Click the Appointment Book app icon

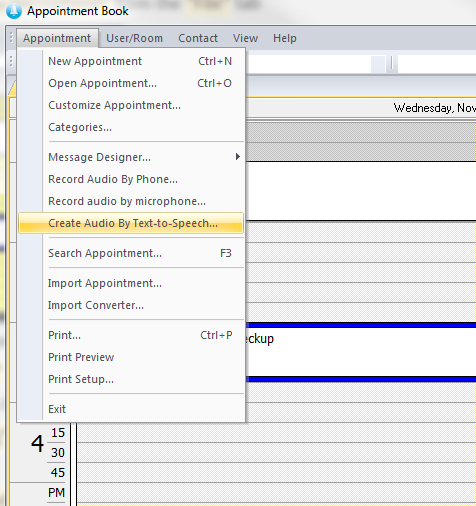(14, 11)
